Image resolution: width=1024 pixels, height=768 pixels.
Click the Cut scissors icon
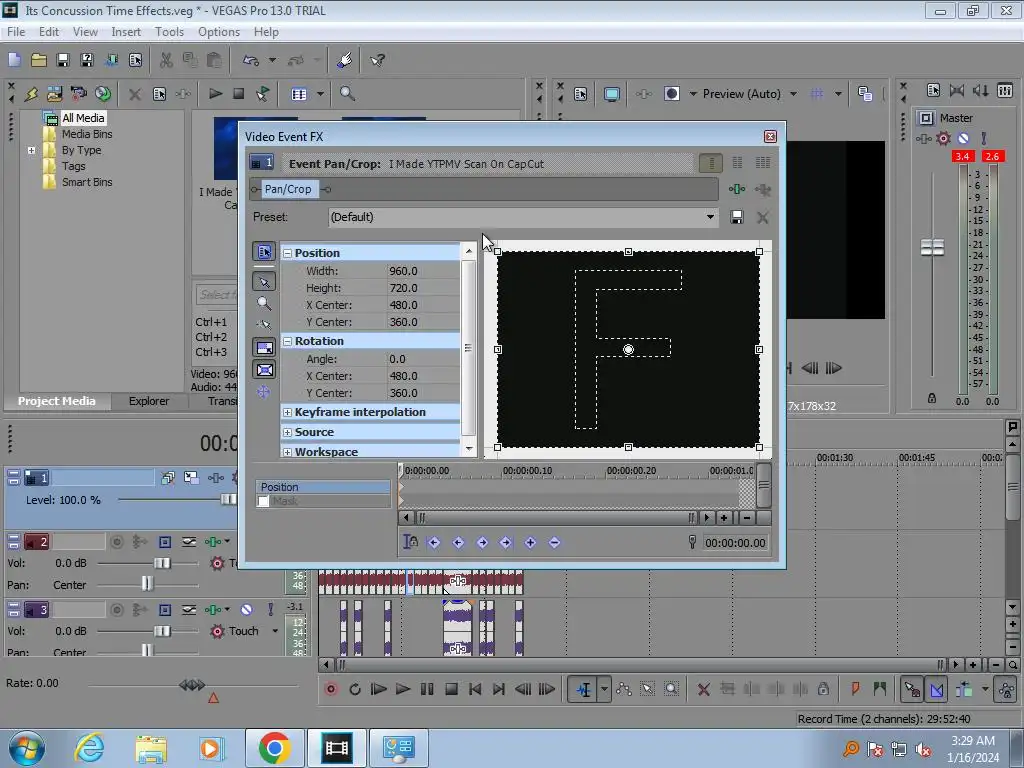click(167, 60)
